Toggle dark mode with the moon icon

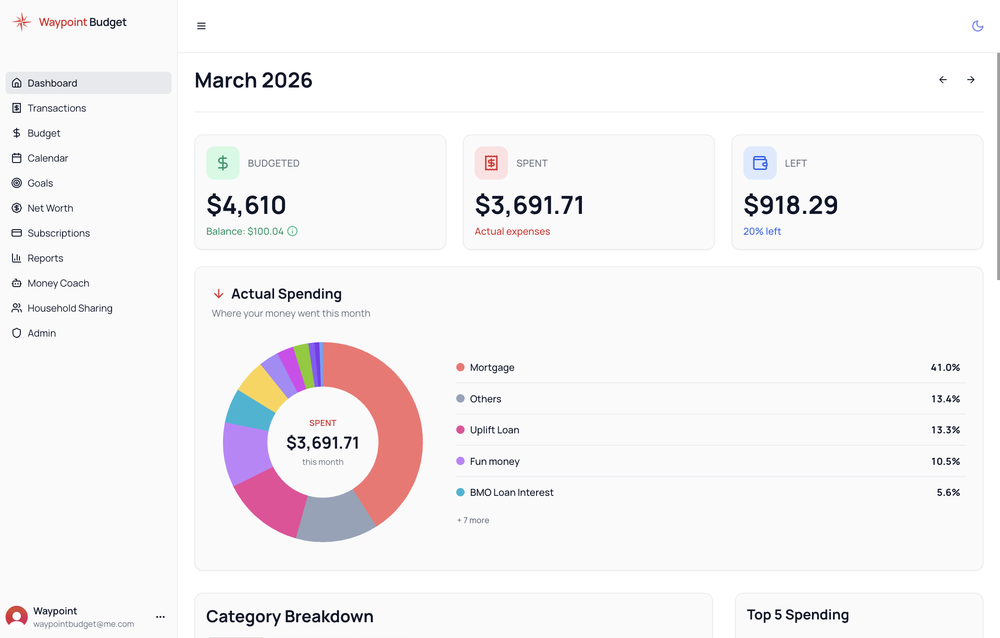977,25
